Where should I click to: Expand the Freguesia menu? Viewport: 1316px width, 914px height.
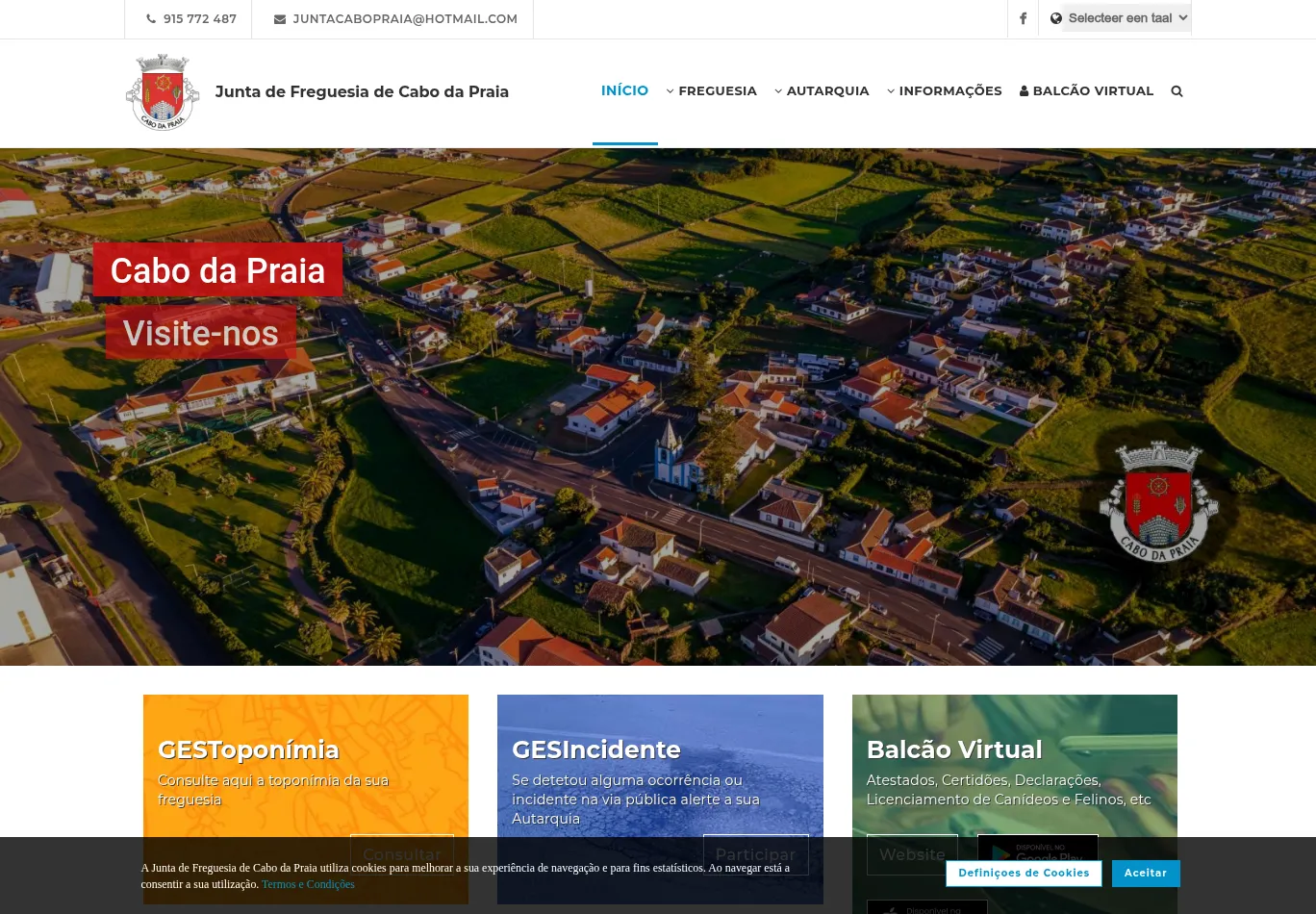click(x=711, y=91)
